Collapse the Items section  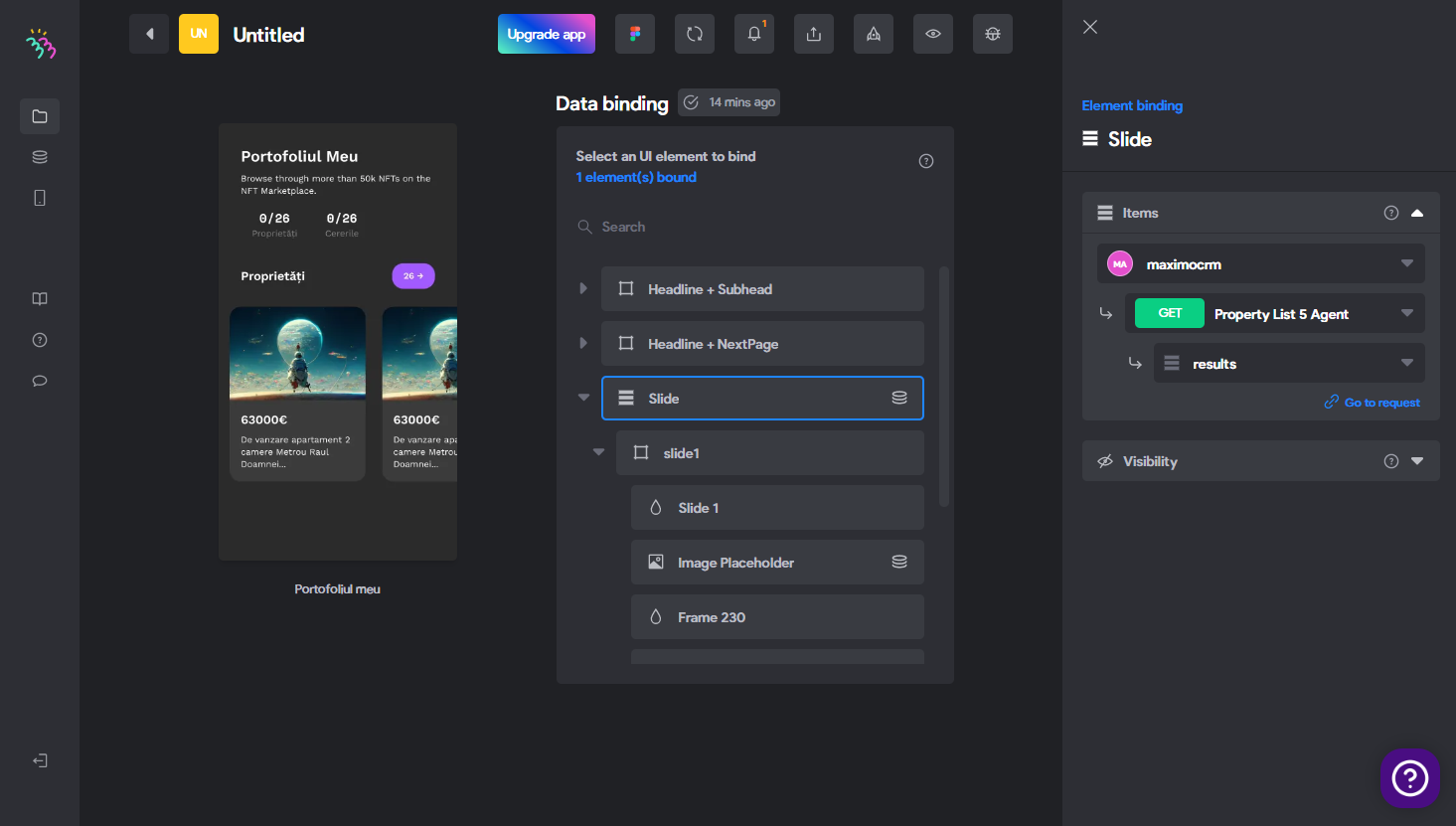pyautogui.click(x=1417, y=213)
